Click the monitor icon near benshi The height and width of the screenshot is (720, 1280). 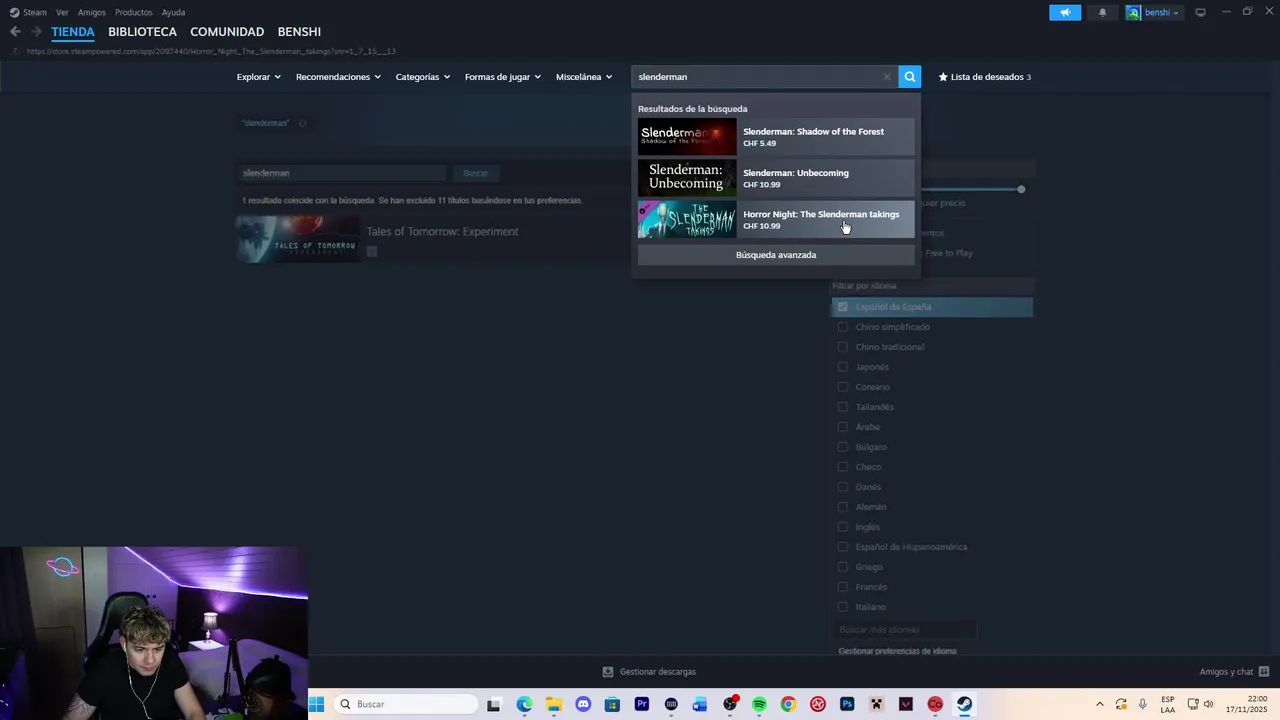(1200, 12)
